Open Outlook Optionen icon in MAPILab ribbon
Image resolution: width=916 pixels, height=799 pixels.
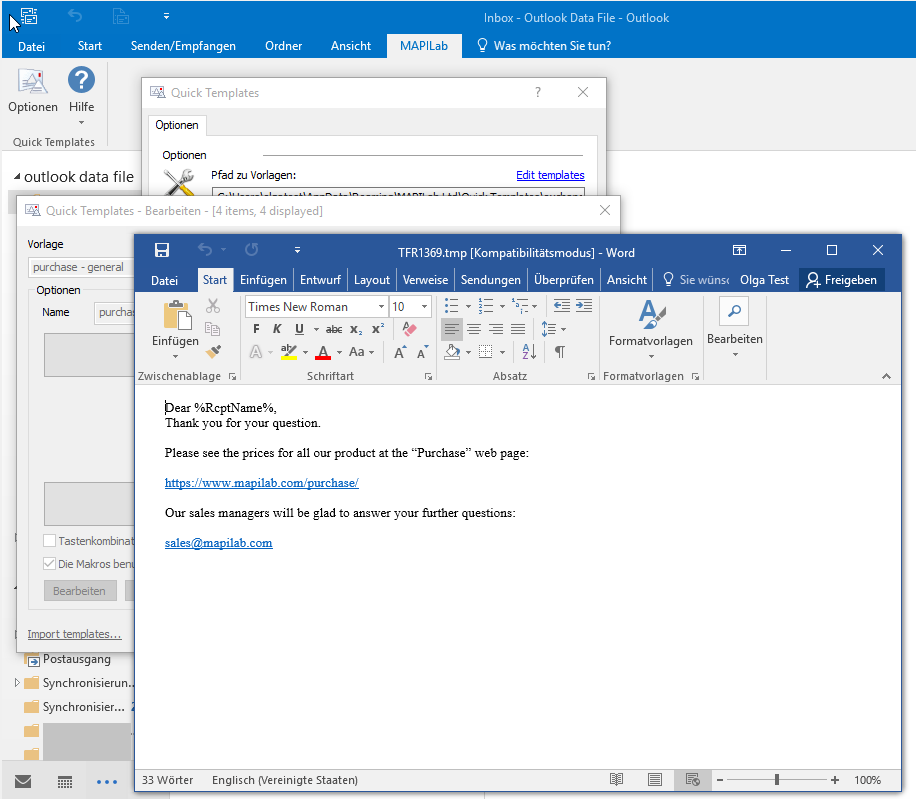(33, 91)
